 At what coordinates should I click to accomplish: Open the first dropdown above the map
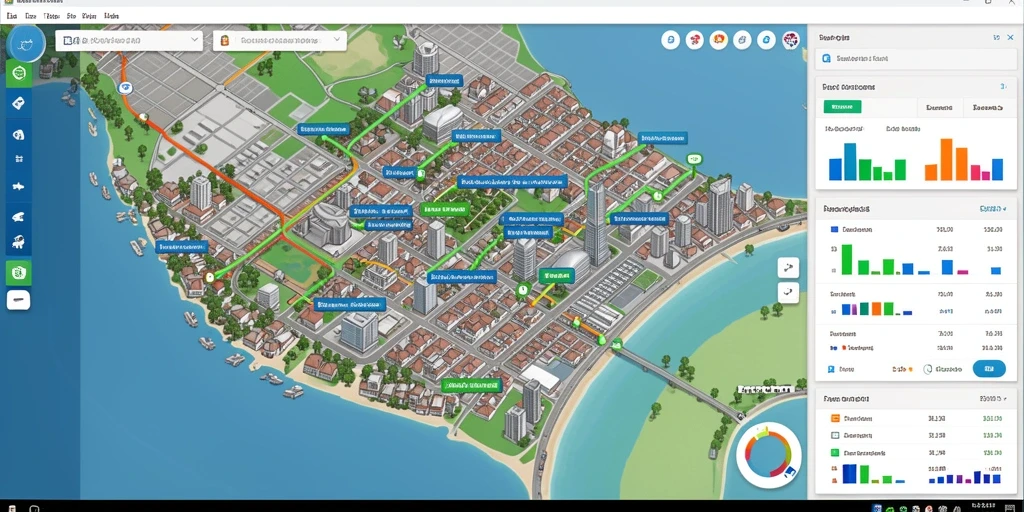[x=129, y=40]
